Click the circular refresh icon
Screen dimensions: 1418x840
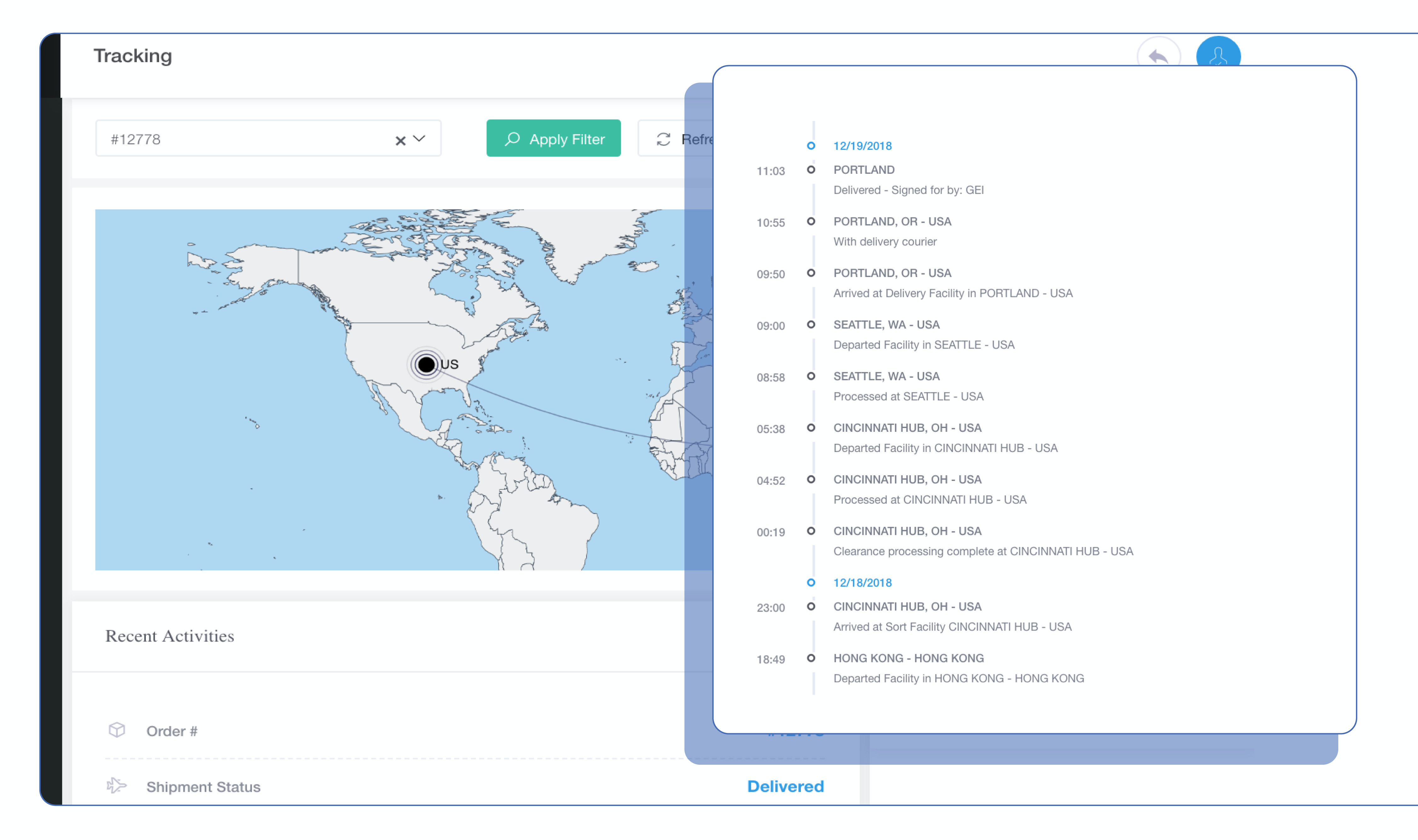(663, 139)
